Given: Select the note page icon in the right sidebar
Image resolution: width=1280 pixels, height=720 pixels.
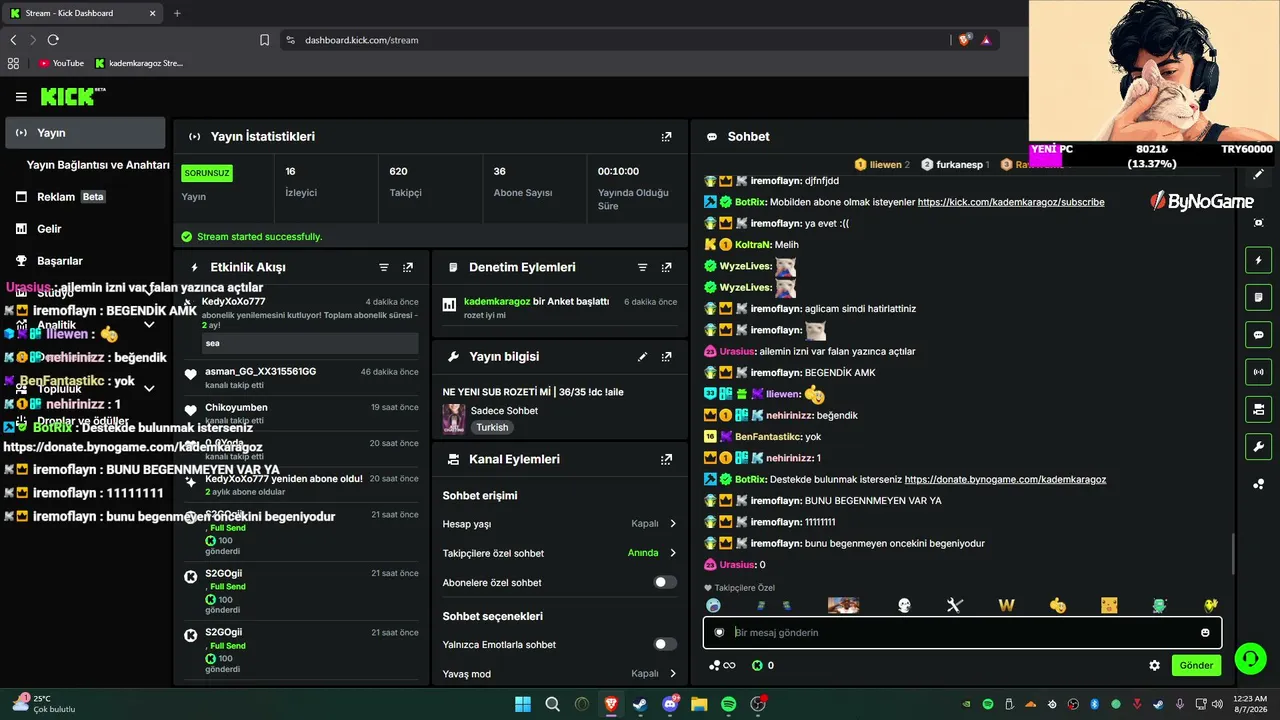Looking at the screenshot, I should (x=1259, y=298).
